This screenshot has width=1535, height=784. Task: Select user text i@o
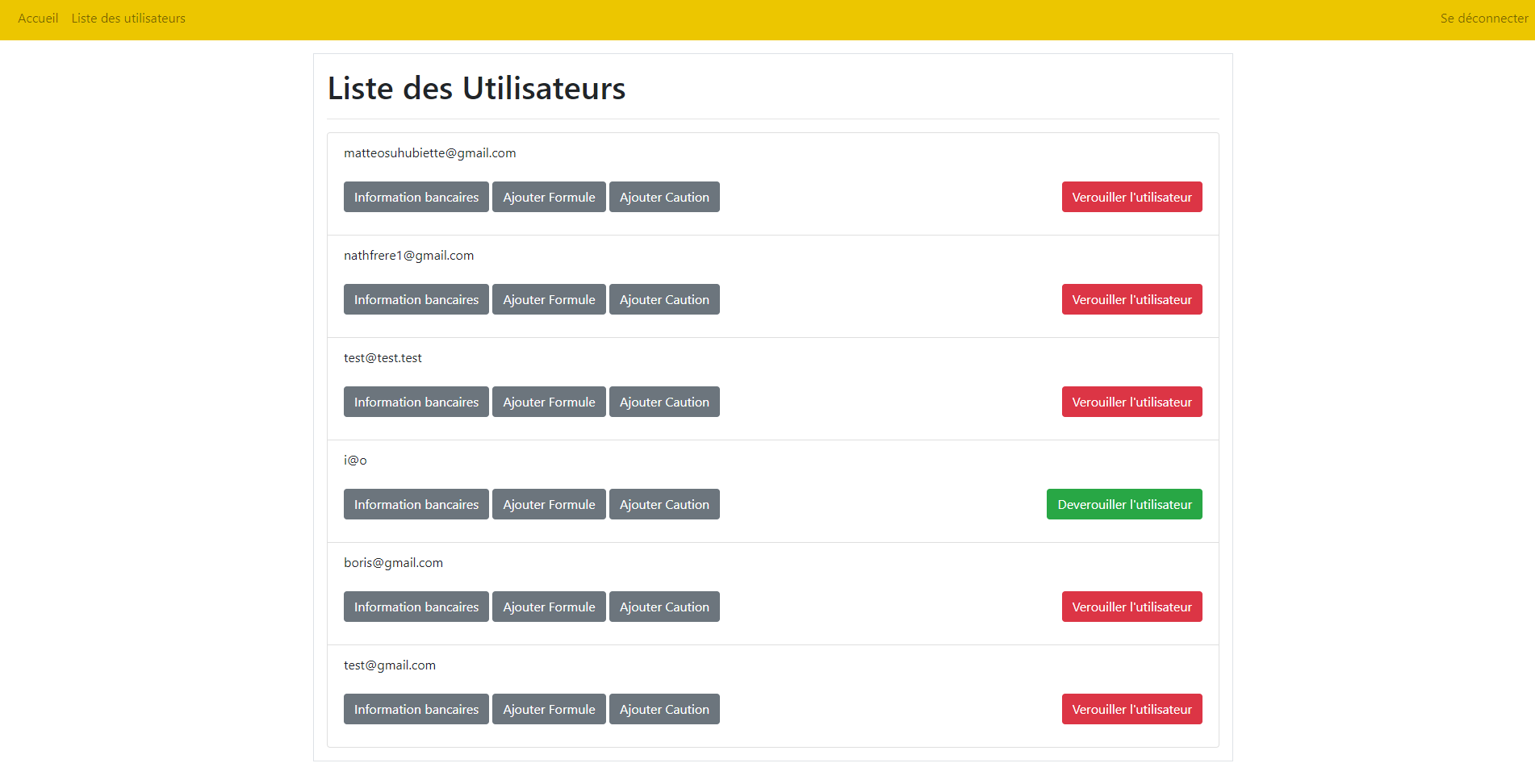click(x=355, y=461)
